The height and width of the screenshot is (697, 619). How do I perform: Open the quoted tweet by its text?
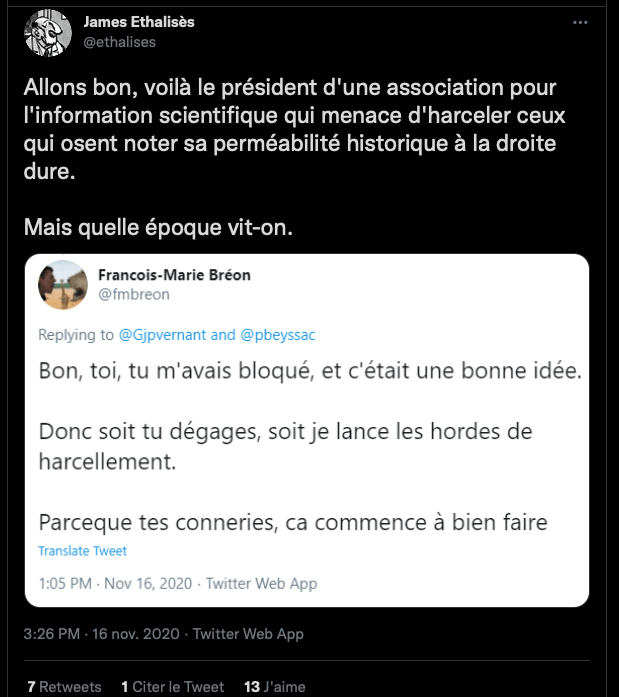coord(310,447)
